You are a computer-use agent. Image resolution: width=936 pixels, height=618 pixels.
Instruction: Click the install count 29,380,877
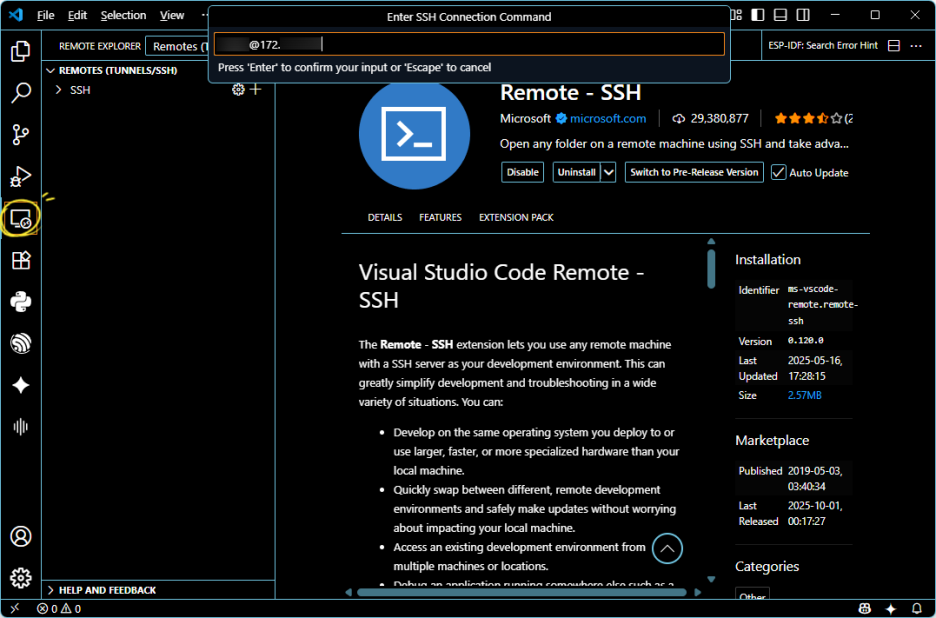click(710, 118)
